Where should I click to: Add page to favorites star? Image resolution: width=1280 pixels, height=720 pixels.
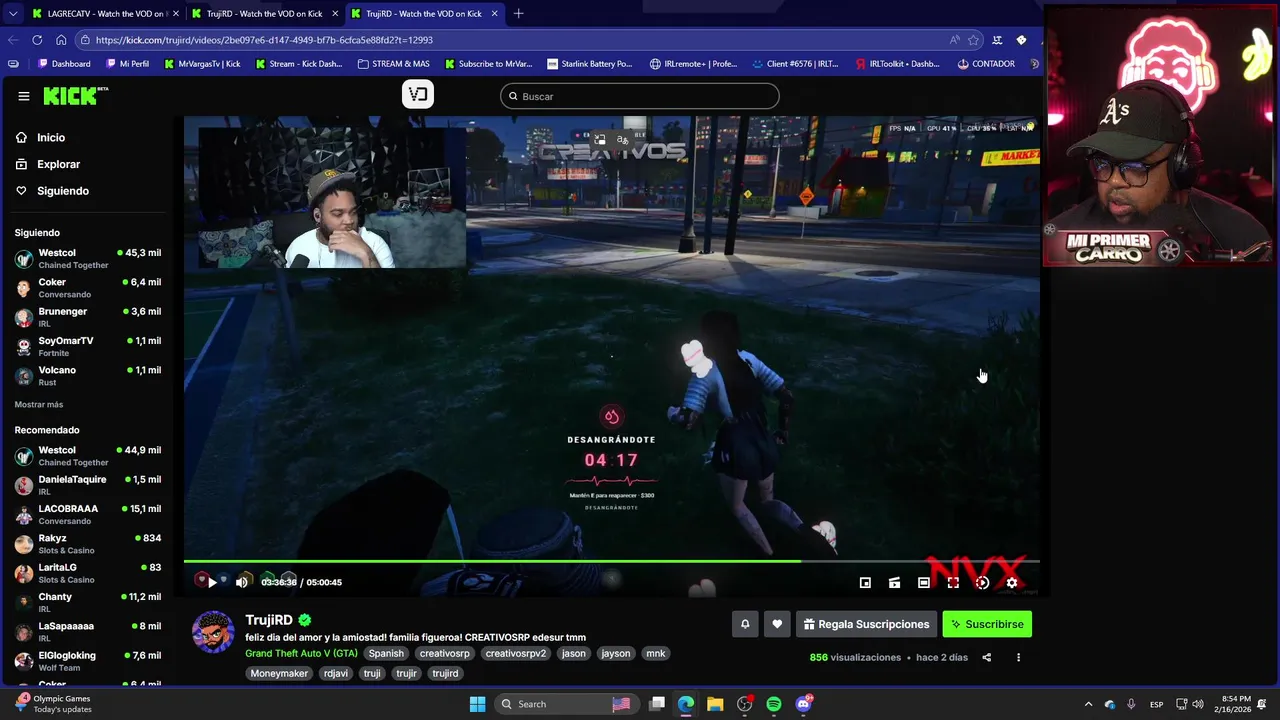click(x=973, y=40)
